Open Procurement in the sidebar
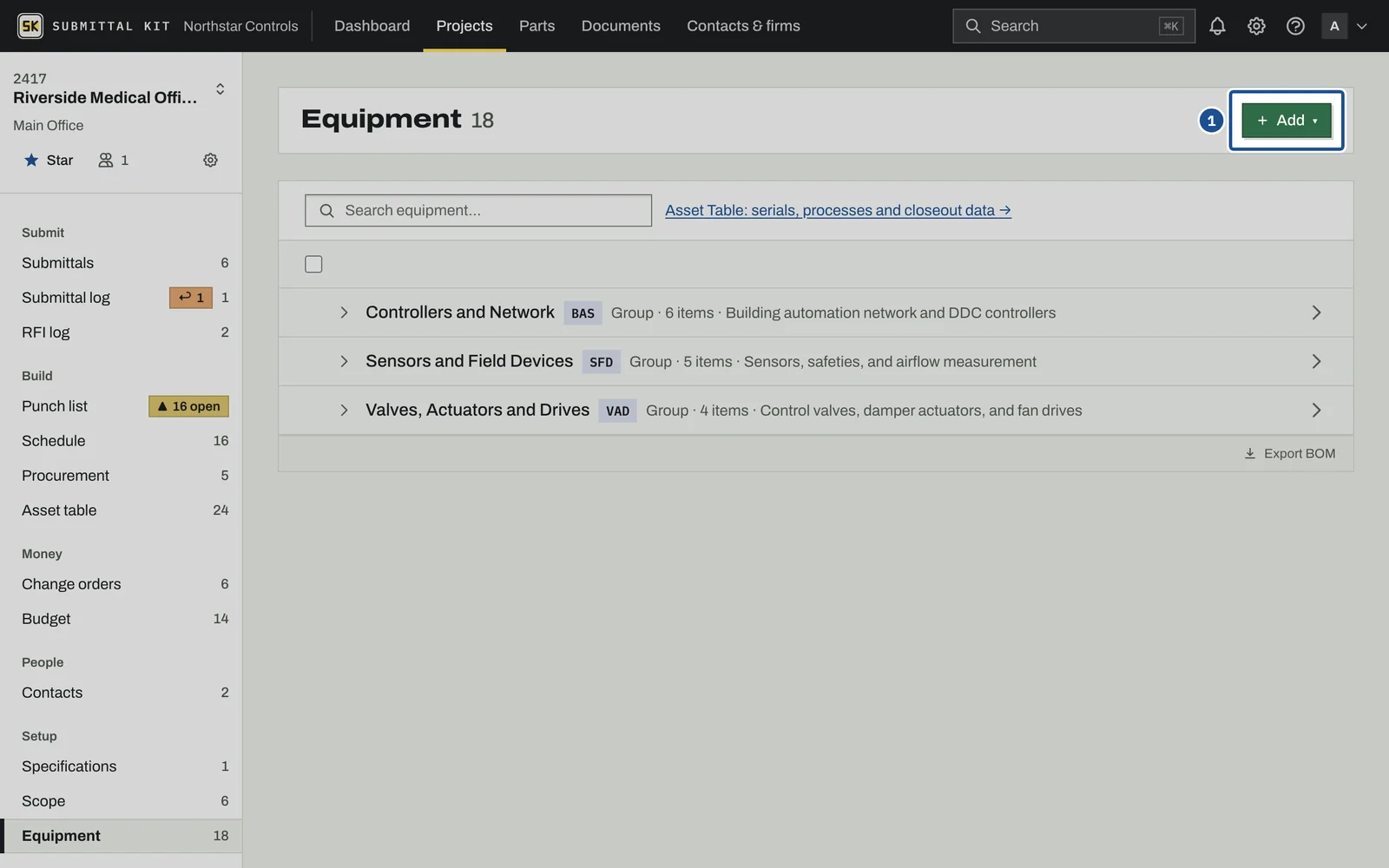 tap(121, 476)
